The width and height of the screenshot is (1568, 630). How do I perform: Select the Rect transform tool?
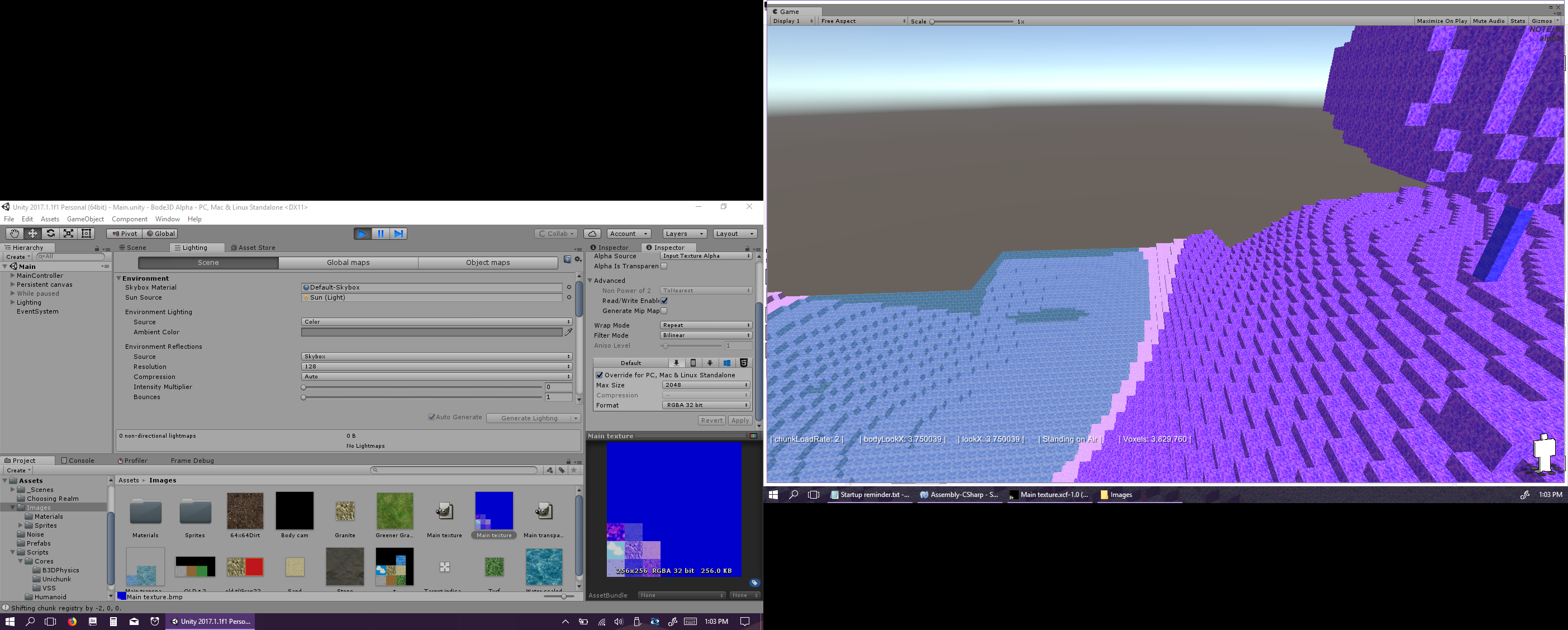coord(87,234)
